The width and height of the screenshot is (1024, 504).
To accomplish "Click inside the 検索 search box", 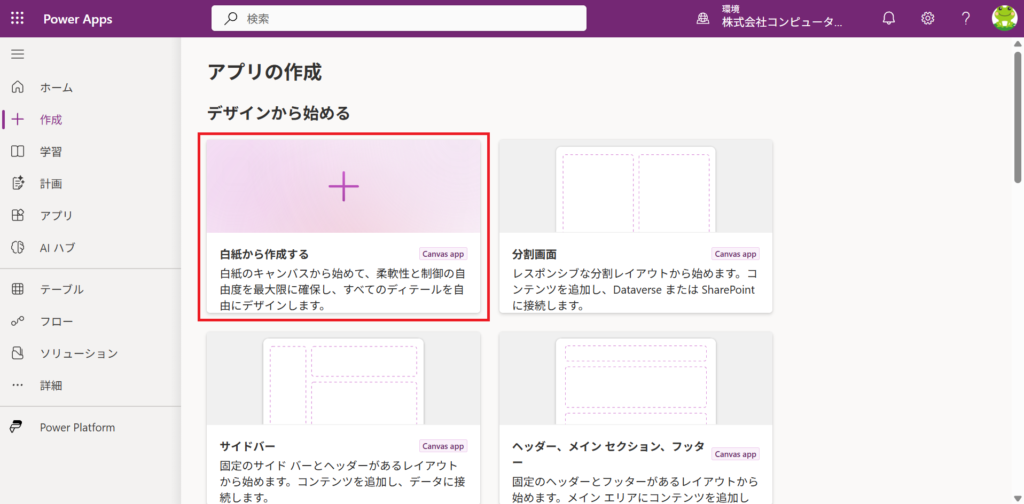I will click(x=398, y=18).
